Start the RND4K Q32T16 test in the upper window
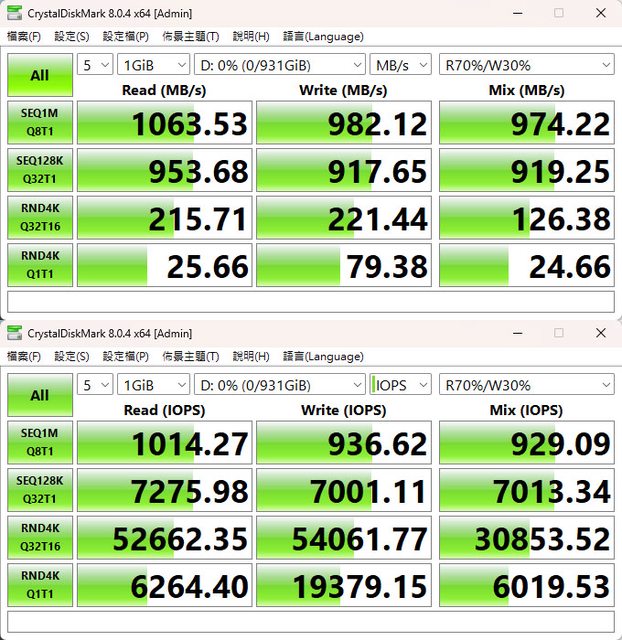 (39, 219)
